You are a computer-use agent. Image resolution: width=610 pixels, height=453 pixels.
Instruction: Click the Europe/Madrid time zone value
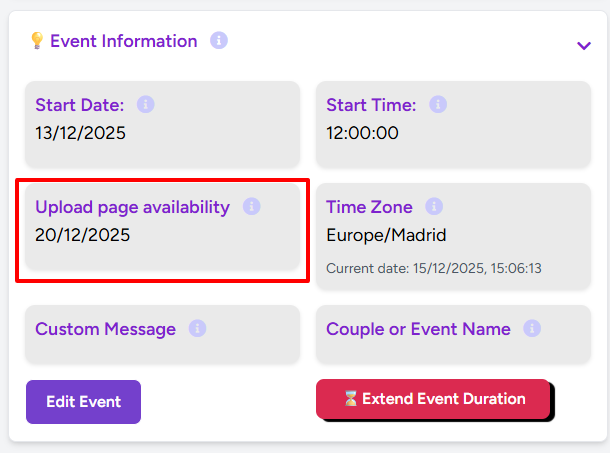click(386, 236)
